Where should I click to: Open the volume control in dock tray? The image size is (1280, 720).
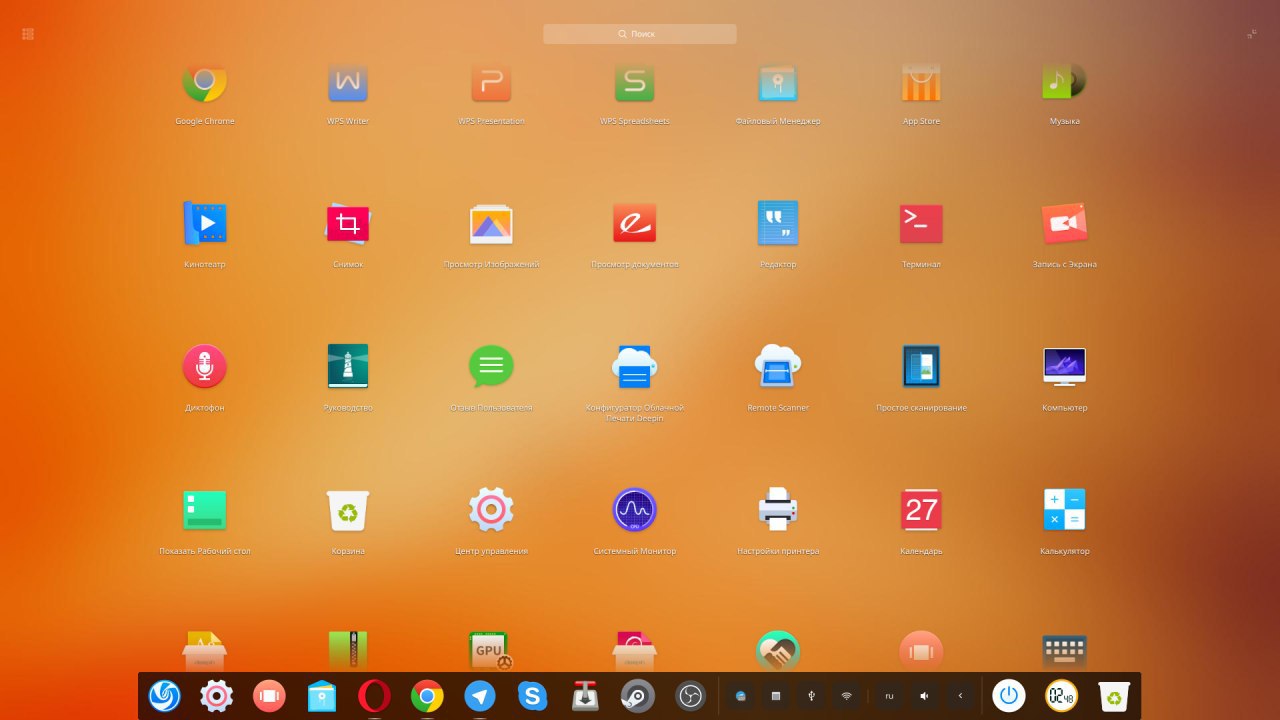tap(925, 696)
